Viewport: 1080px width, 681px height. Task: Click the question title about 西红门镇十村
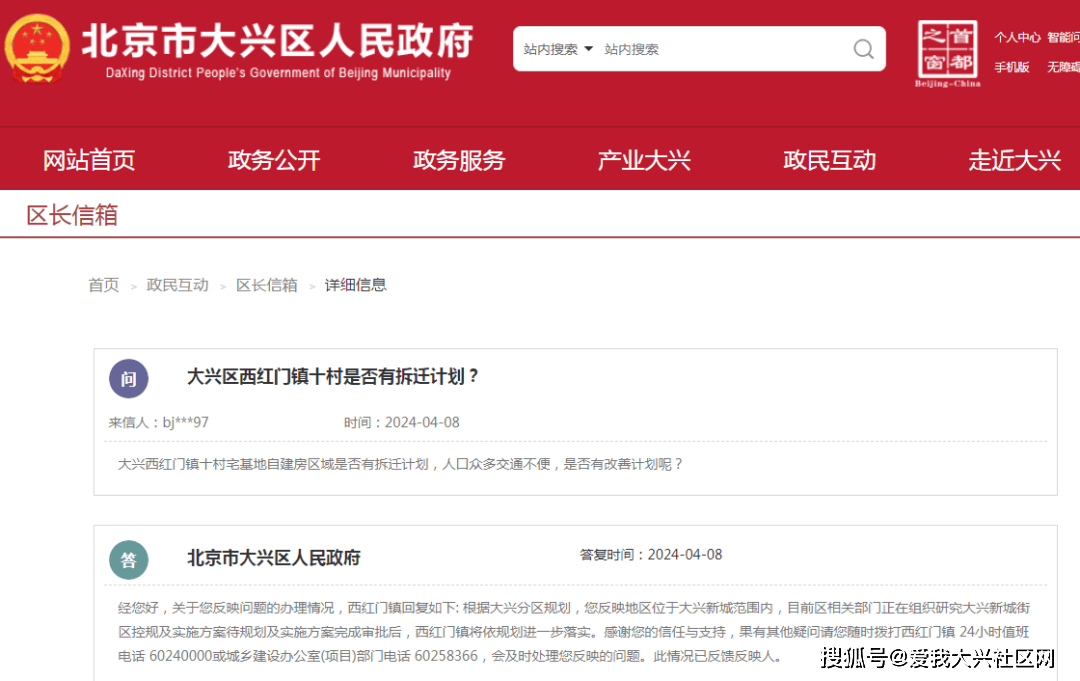[x=334, y=377]
